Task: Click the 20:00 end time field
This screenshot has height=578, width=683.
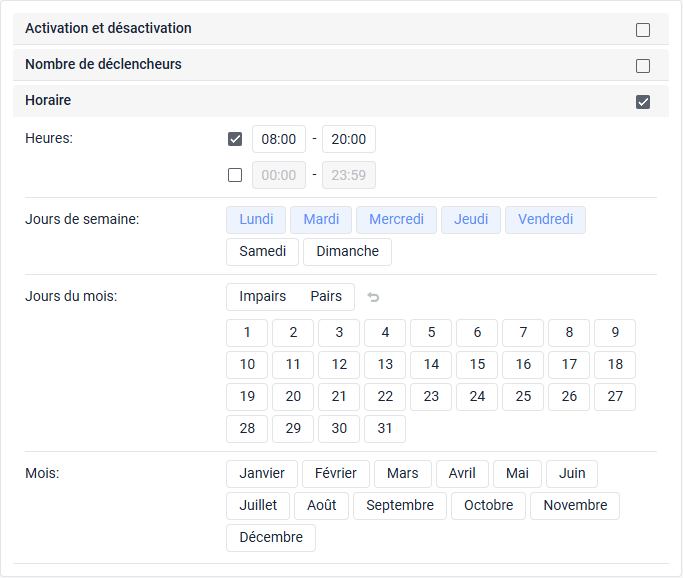Action: tap(349, 139)
